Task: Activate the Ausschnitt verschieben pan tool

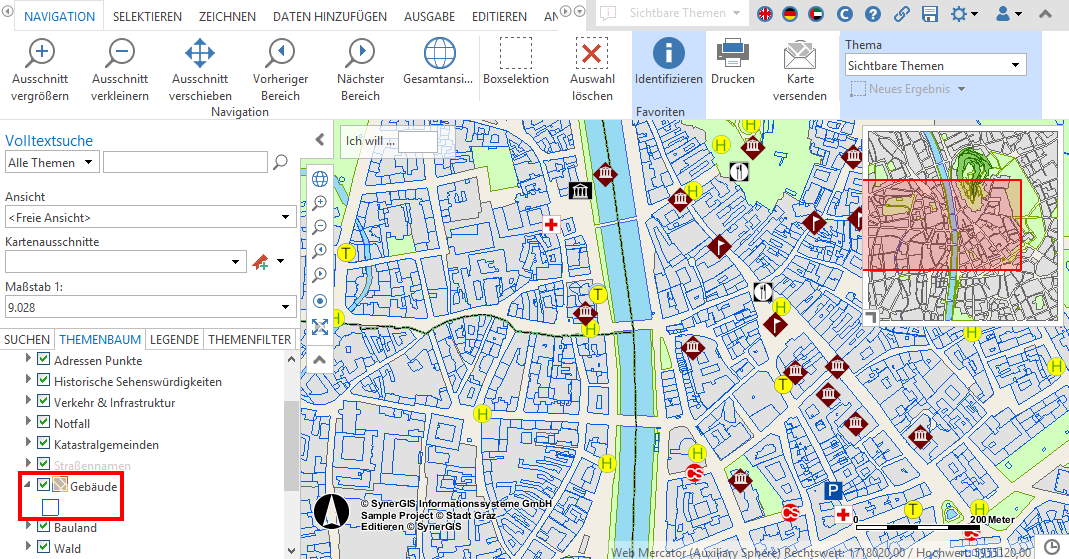Action: pos(200,70)
